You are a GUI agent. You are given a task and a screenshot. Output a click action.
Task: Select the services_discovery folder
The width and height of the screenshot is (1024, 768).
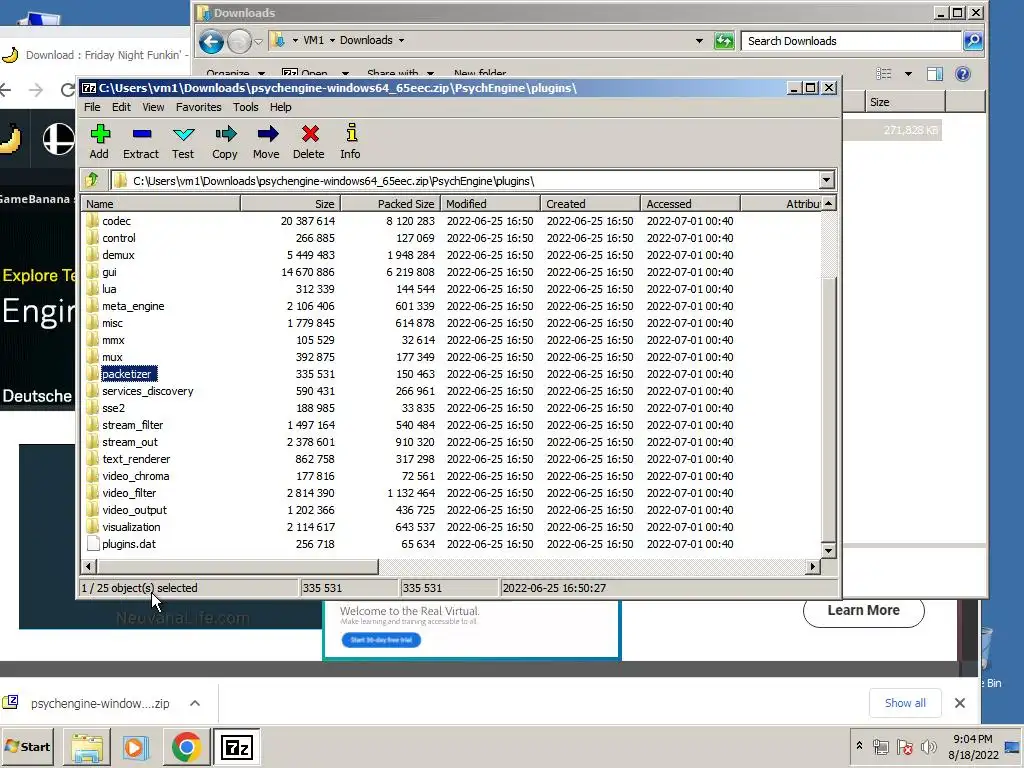(148, 391)
